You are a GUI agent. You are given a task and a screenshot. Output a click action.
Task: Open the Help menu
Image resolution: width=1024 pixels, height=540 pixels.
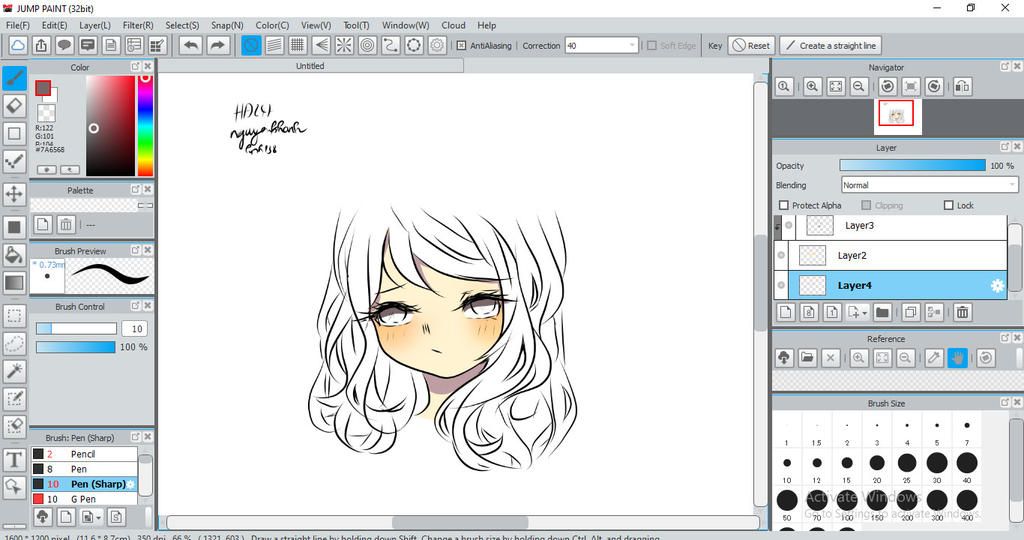(x=487, y=25)
